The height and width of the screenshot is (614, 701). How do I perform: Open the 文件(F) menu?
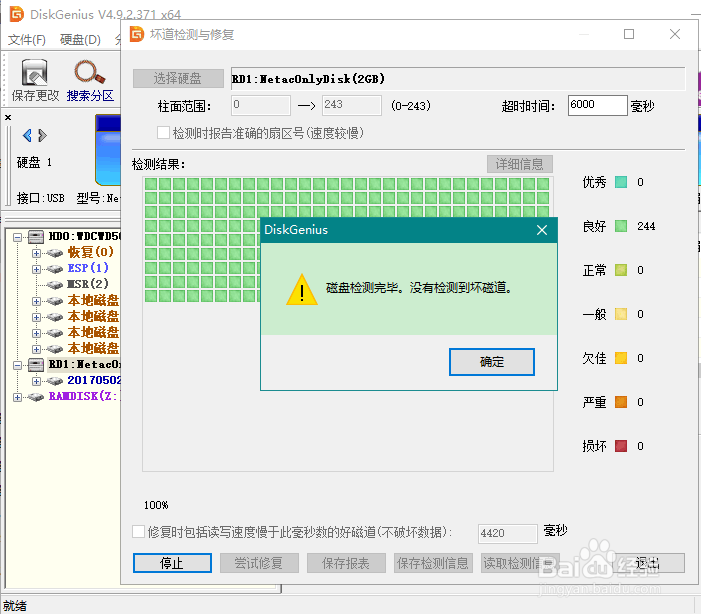27,39
